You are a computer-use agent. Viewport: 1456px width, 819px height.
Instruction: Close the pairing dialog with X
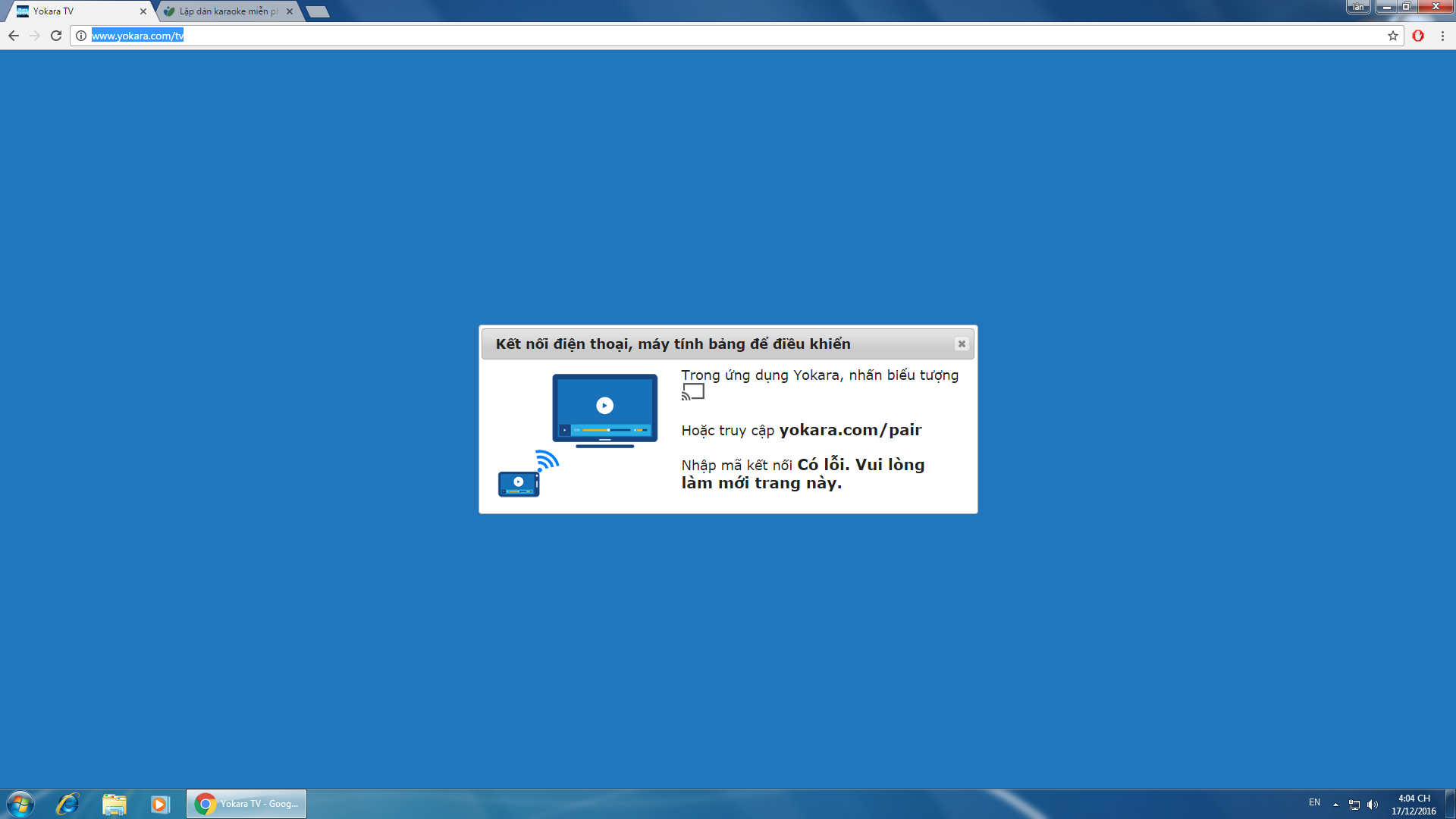(962, 344)
